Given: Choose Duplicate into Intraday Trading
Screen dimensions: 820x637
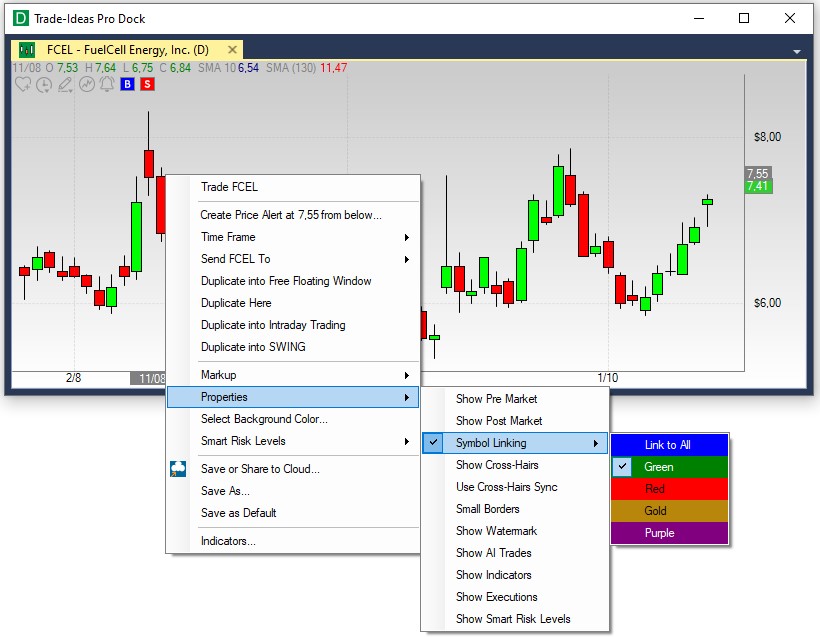Looking at the screenshot, I should [293, 325].
